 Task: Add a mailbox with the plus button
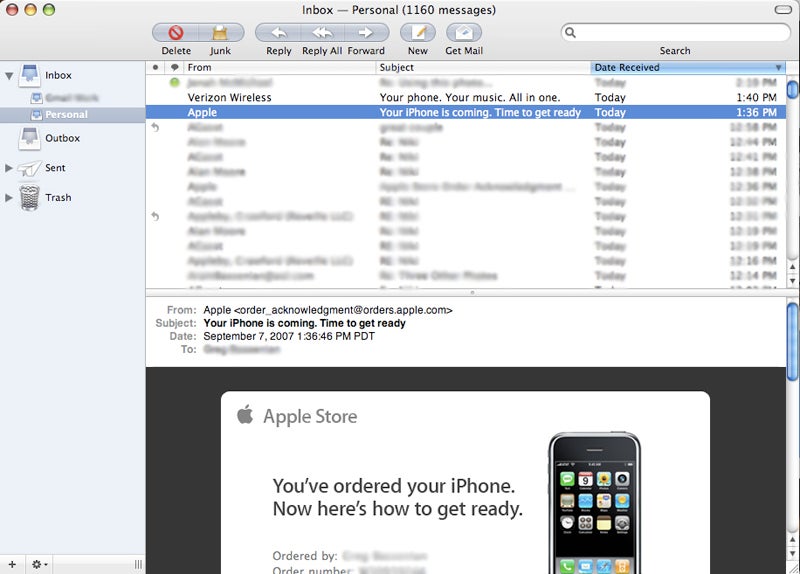(x=12, y=564)
